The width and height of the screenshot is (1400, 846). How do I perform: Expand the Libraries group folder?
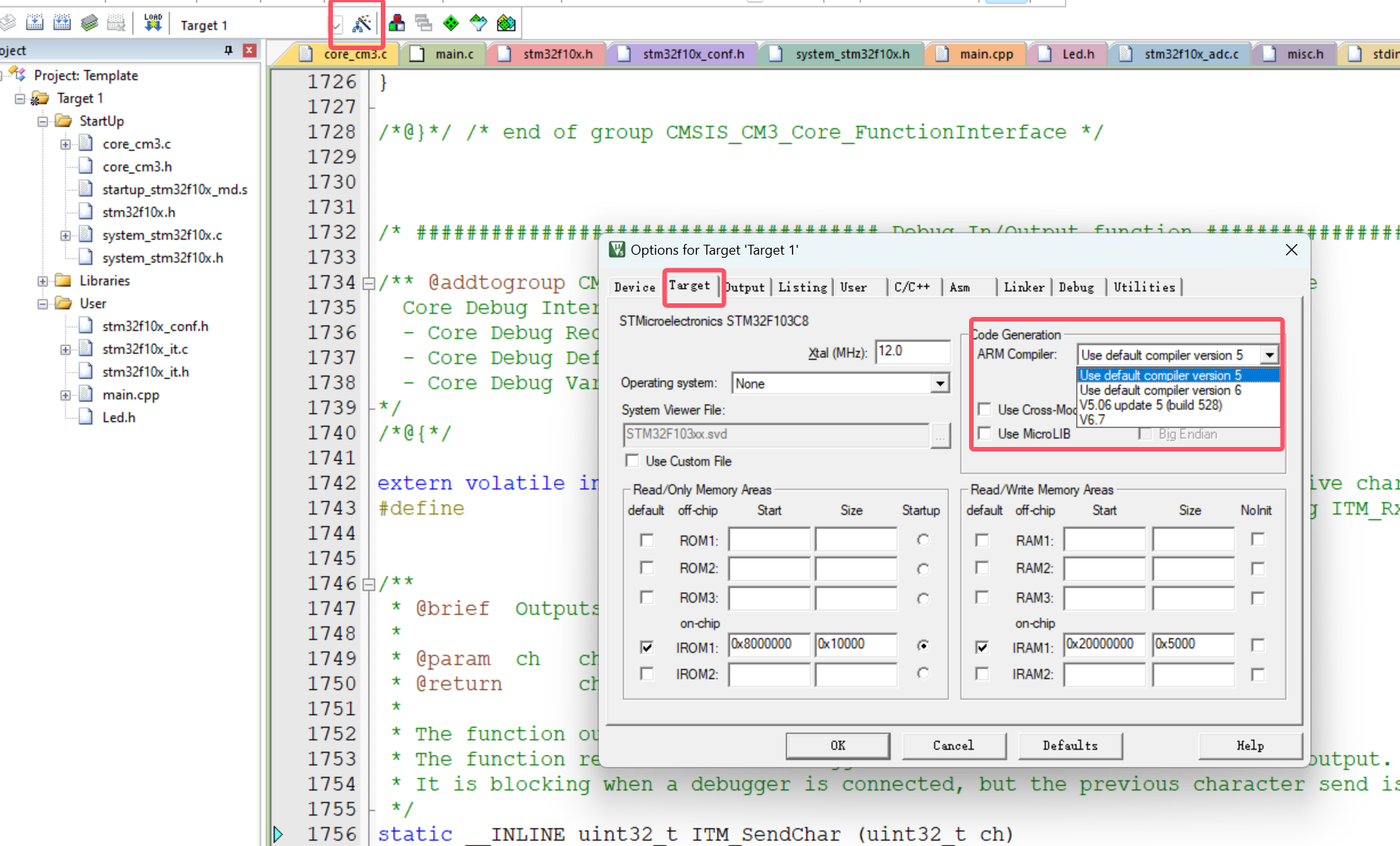[43, 281]
